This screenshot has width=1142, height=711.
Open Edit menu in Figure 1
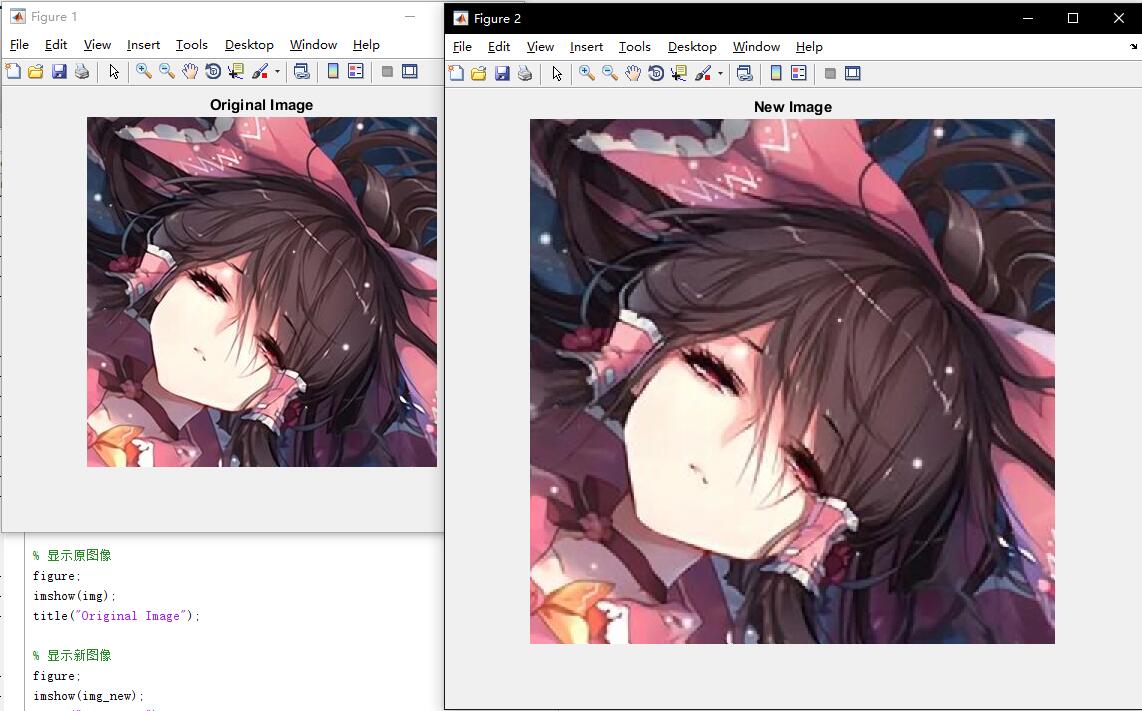pyautogui.click(x=56, y=44)
